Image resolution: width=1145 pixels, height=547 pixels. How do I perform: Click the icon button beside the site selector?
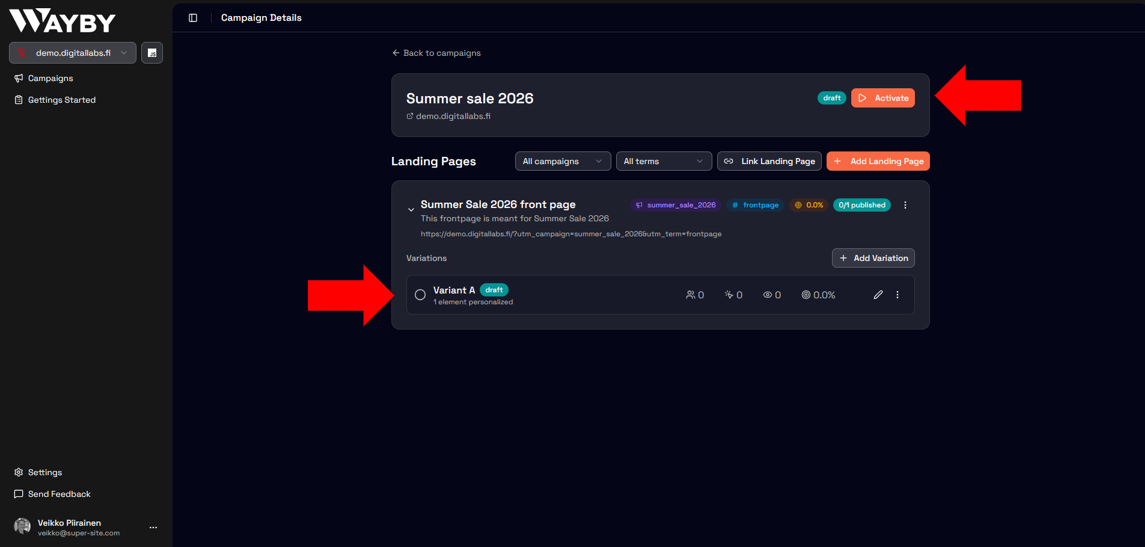coord(152,53)
